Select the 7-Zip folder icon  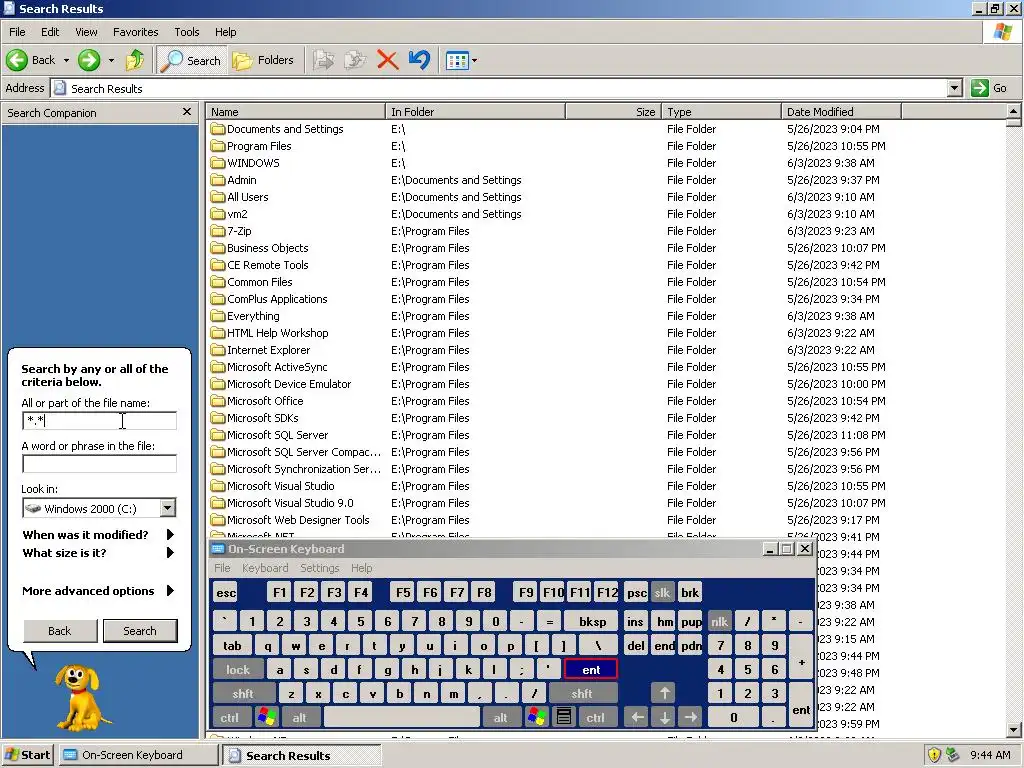217,231
